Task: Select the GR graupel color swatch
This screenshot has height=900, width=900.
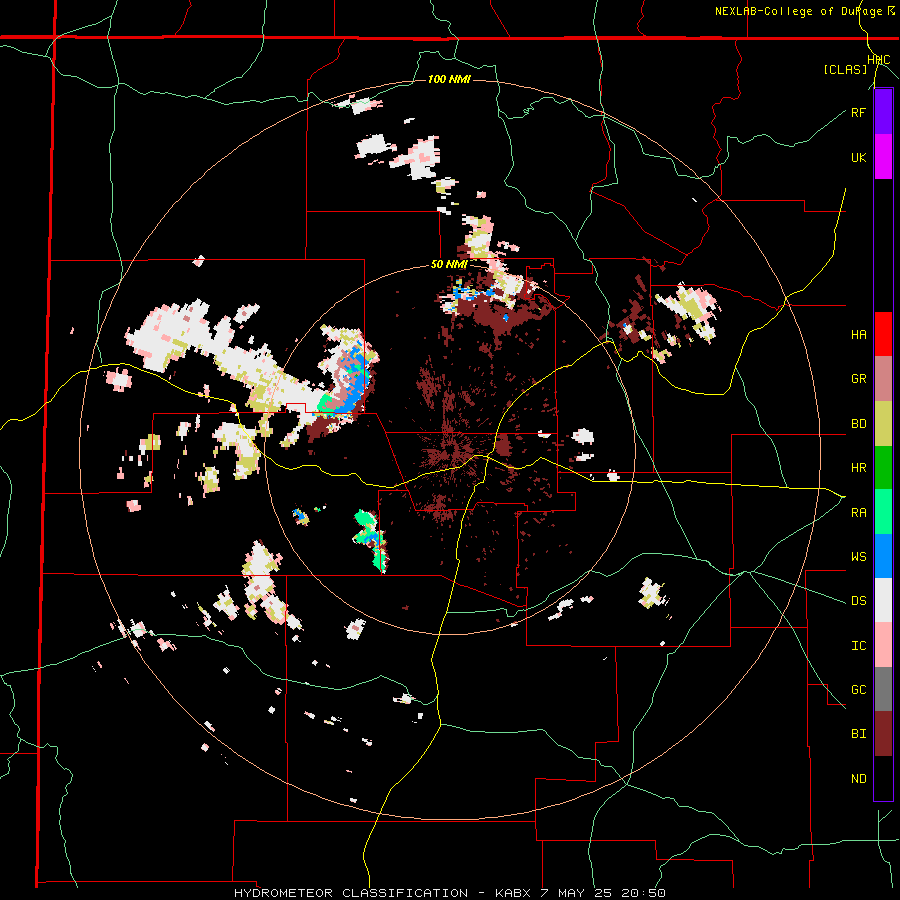Action: (x=883, y=379)
